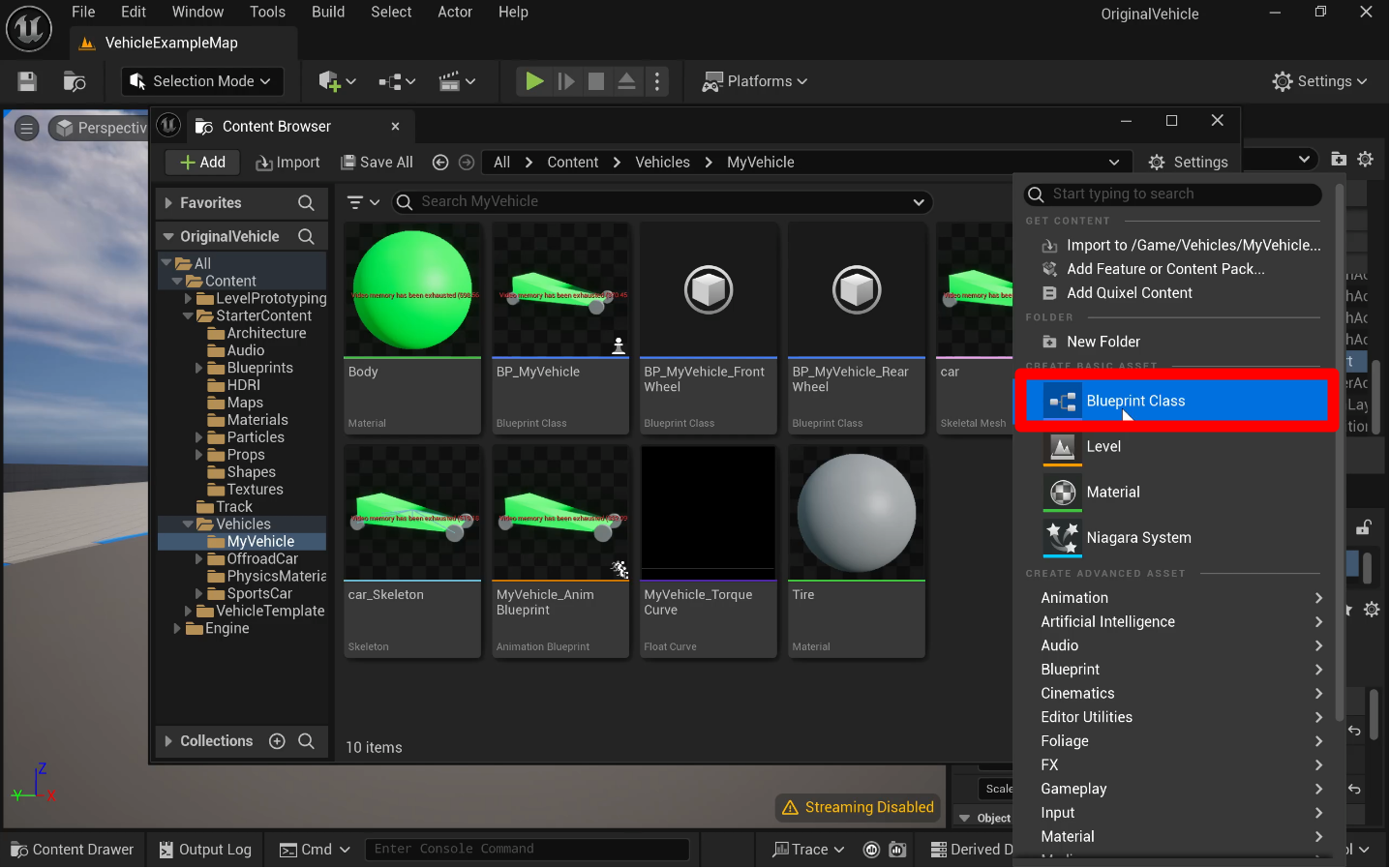
Task: Click the Vehicles breadcrumb path segment
Action: [x=662, y=163]
